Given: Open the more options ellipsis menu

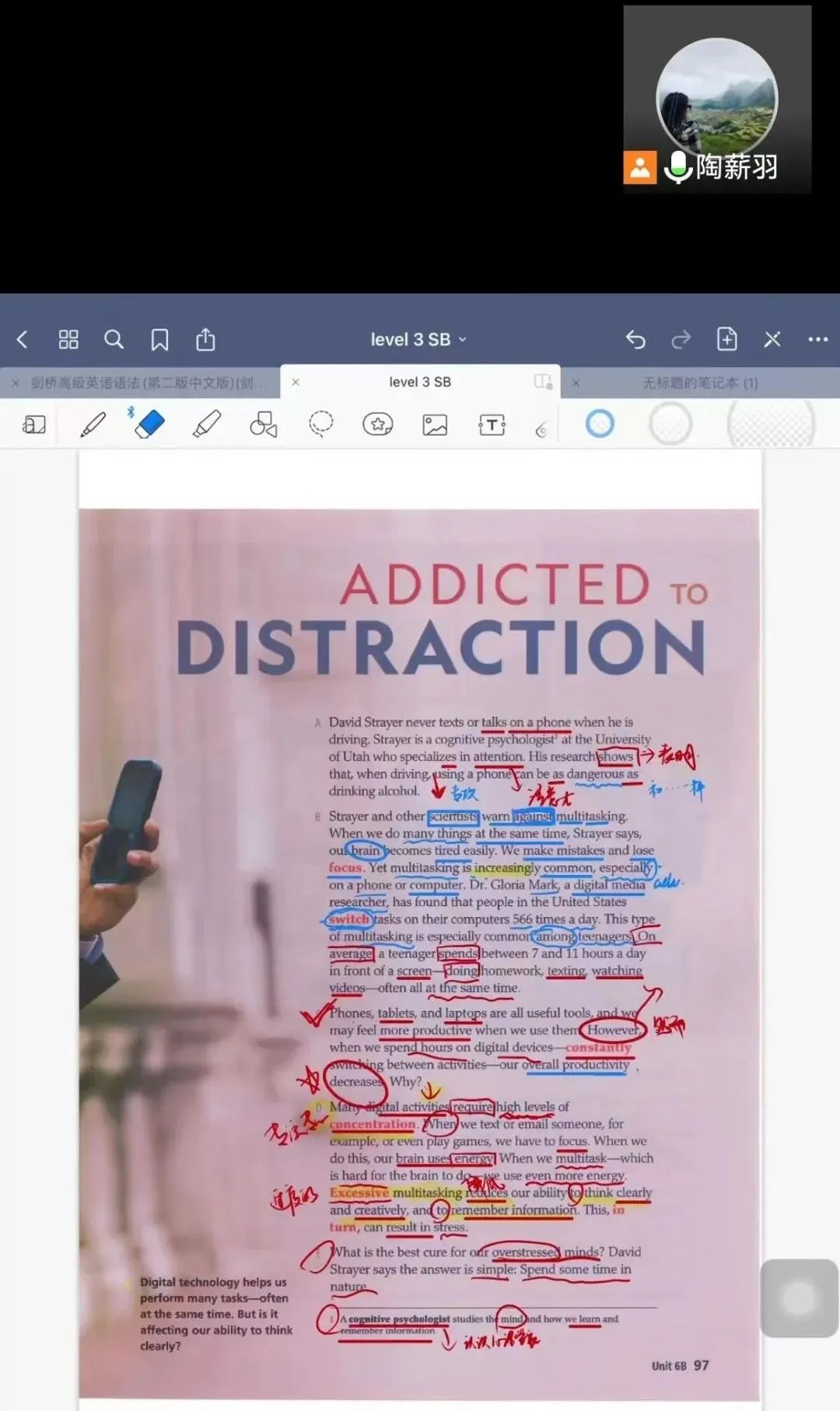Looking at the screenshot, I should click(x=817, y=339).
